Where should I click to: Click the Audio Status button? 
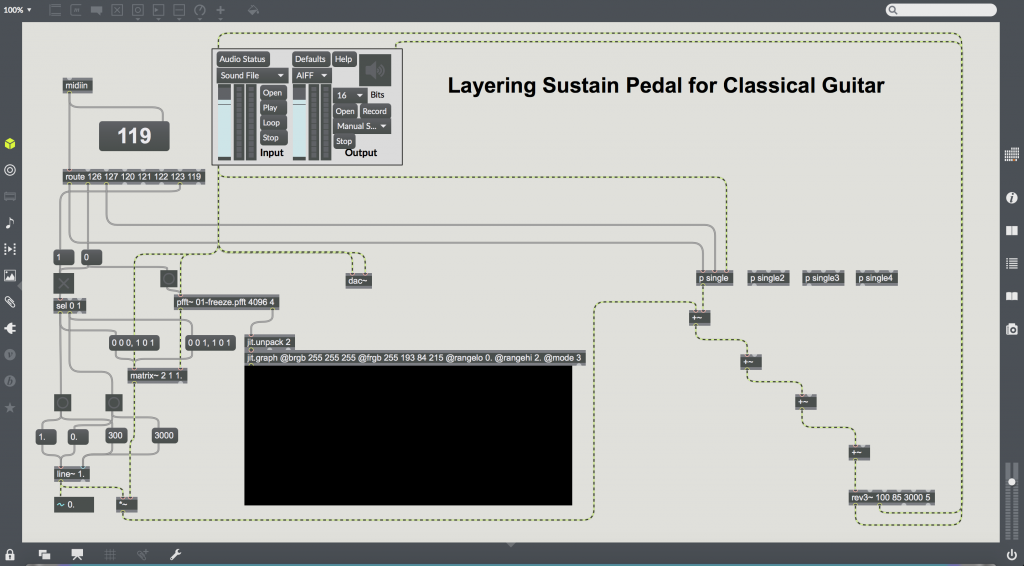point(243,59)
